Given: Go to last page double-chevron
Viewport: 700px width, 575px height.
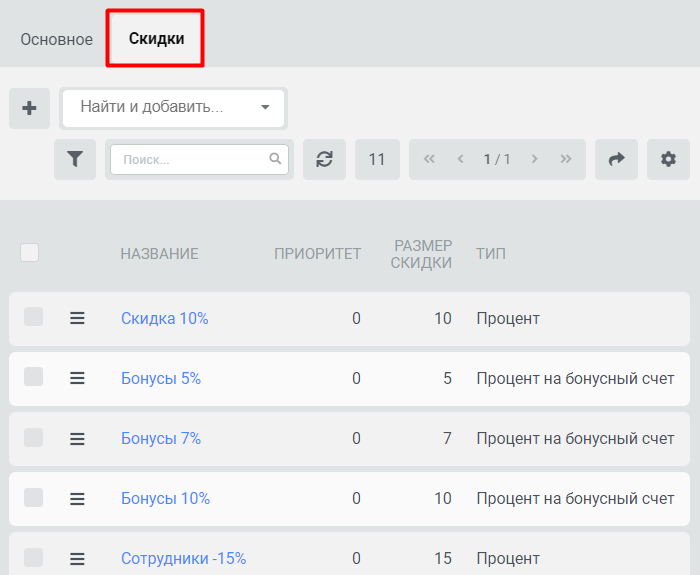Looking at the screenshot, I should [566, 159].
